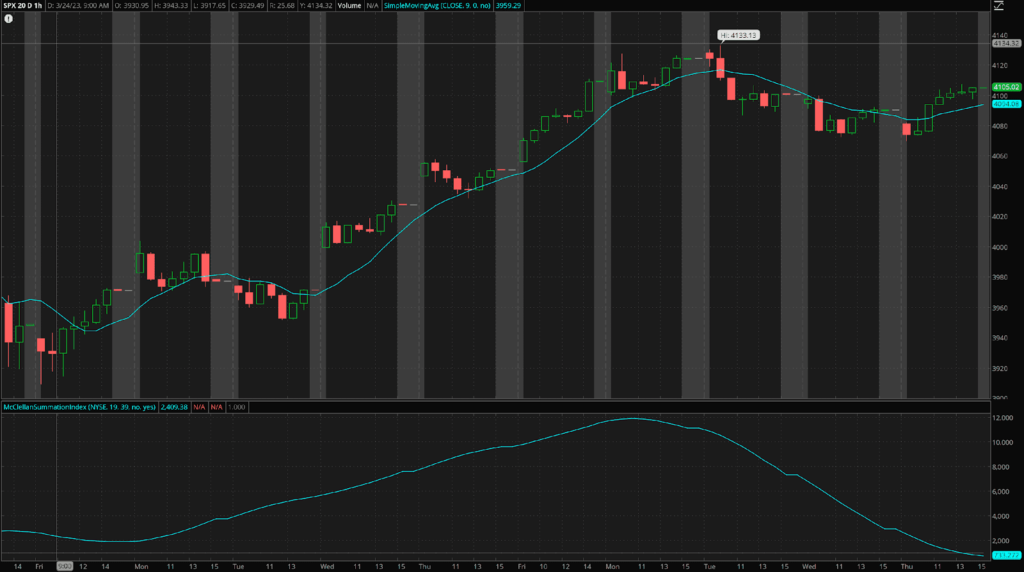
Task: Click the cyan moving average price tag
Action: pyautogui.click(x=1006, y=104)
